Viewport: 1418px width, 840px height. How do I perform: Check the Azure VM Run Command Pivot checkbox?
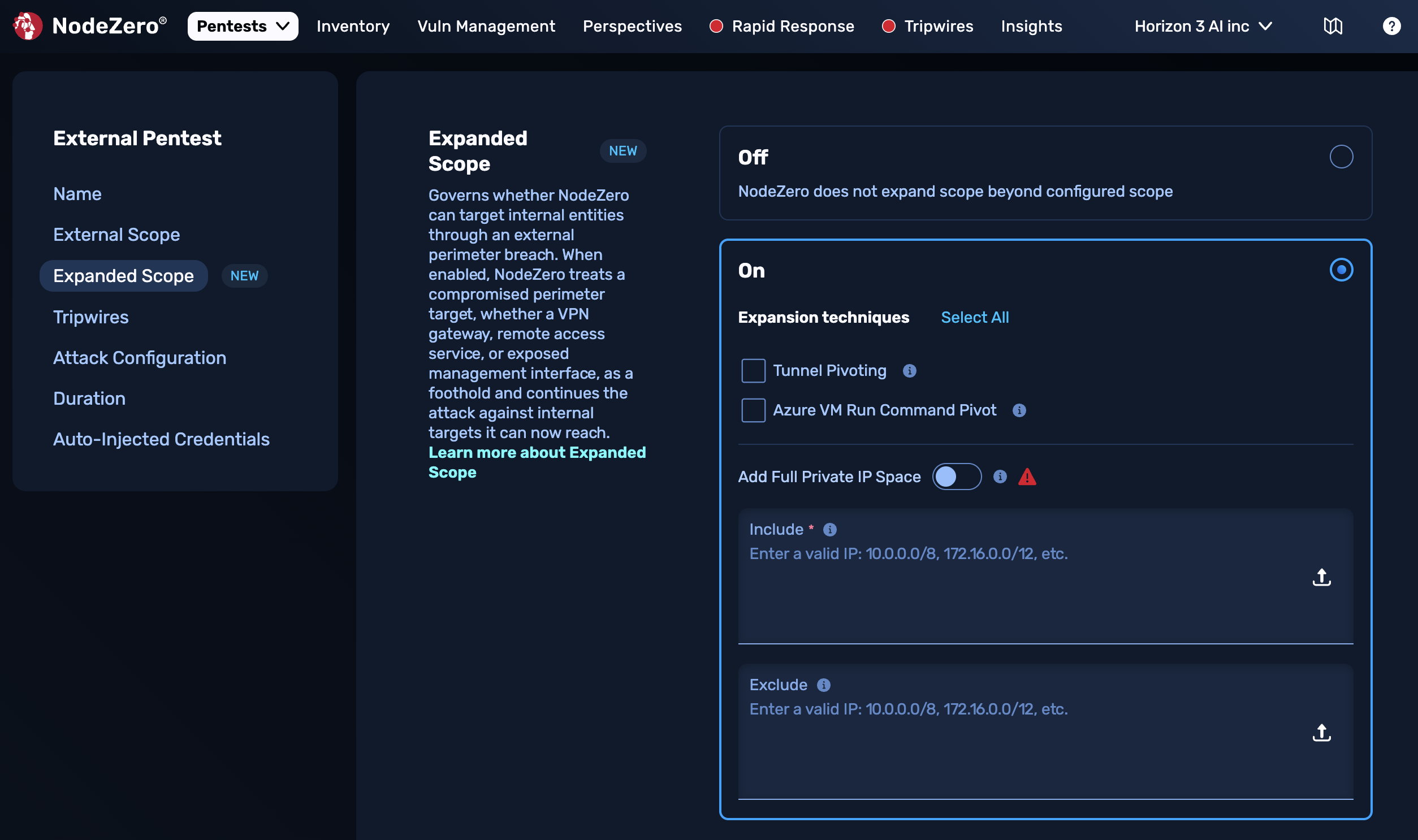[753, 410]
